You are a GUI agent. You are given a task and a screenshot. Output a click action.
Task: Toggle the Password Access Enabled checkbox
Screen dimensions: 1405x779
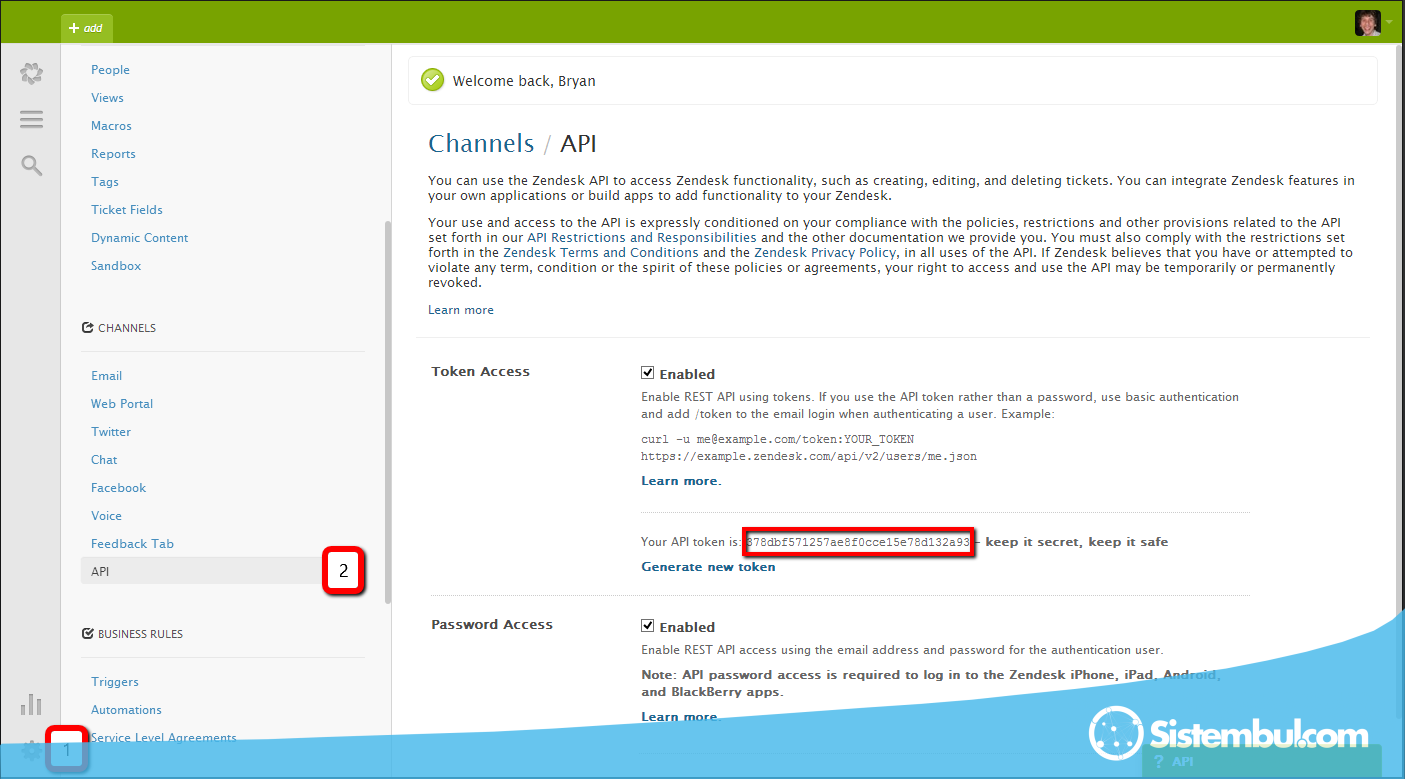[x=648, y=626]
